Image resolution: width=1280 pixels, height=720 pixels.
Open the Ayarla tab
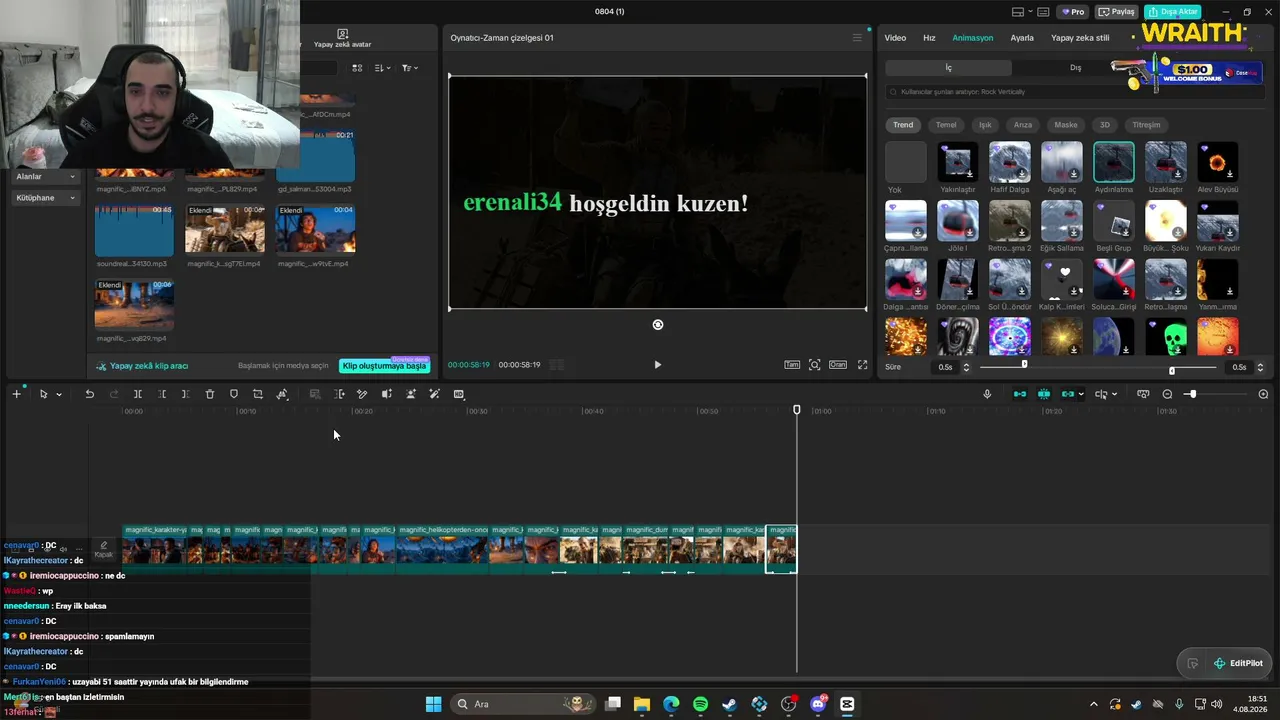tap(1022, 38)
